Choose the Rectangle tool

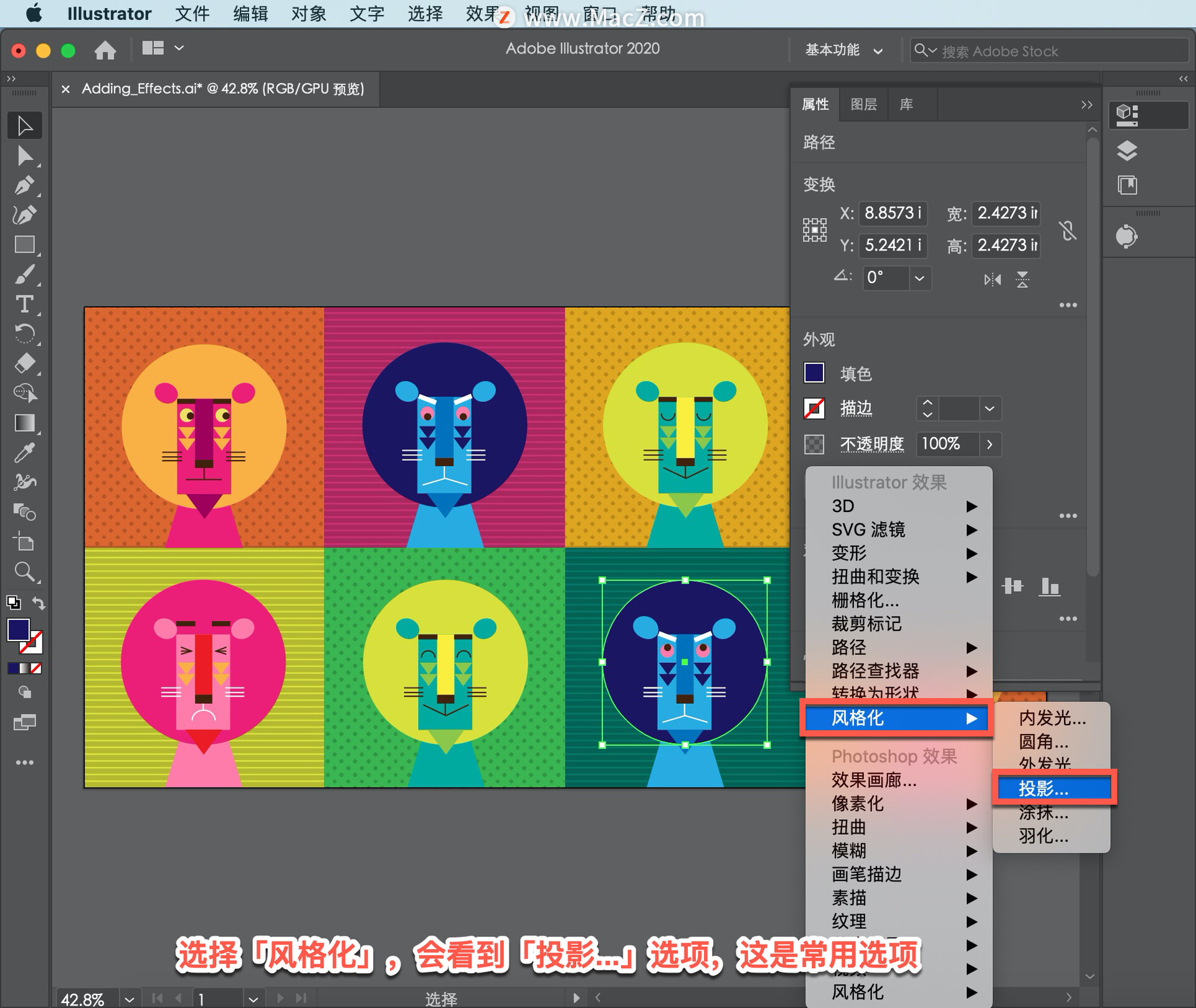coord(24,245)
